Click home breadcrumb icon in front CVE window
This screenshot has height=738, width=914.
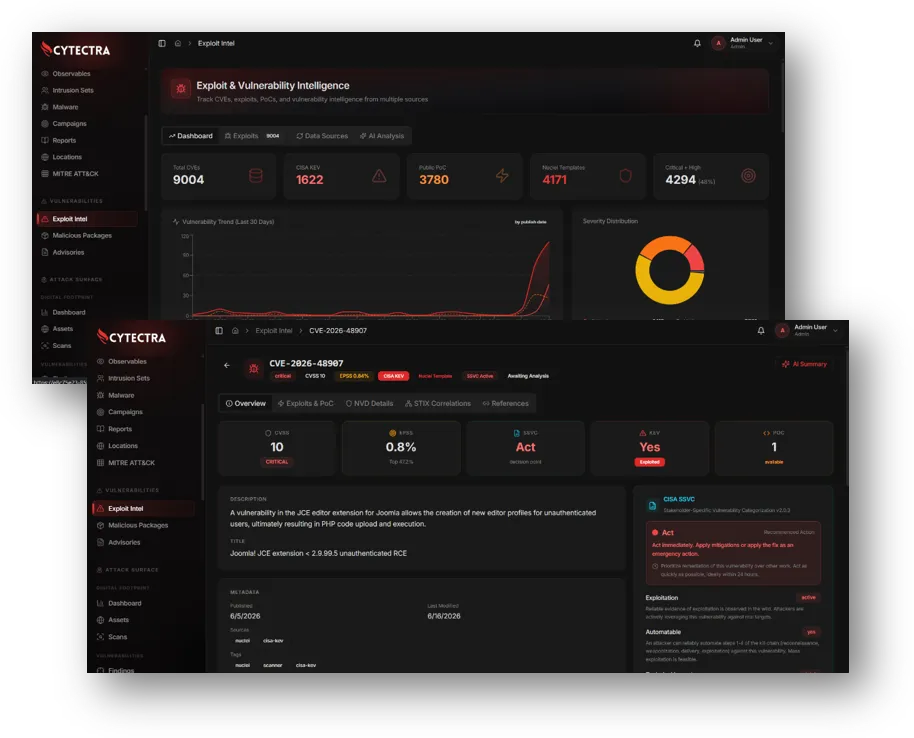pos(235,331)
